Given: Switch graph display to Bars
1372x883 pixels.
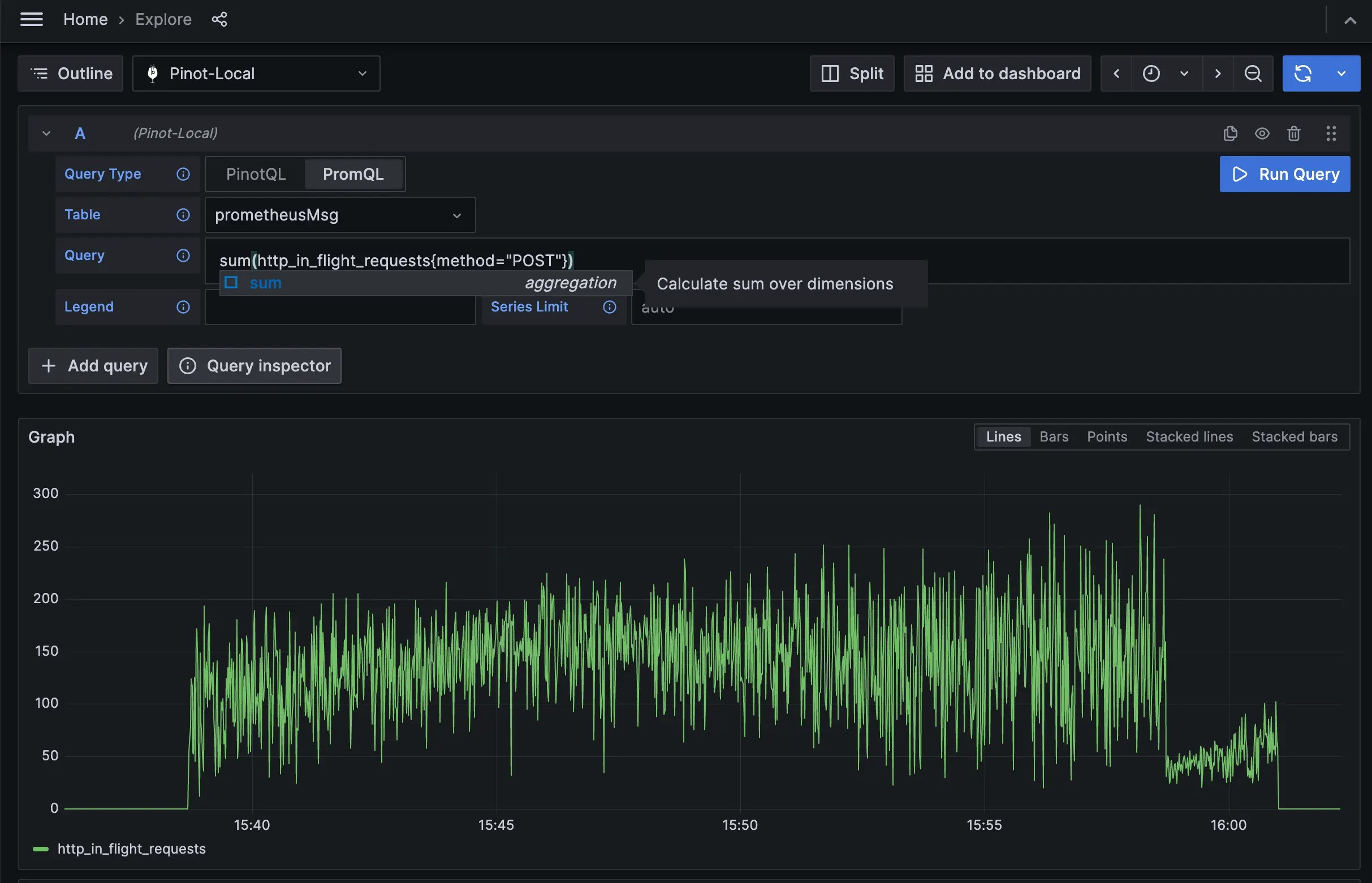Looking at the screenshot, I should pyautogui.click(x=1053, y=436).
